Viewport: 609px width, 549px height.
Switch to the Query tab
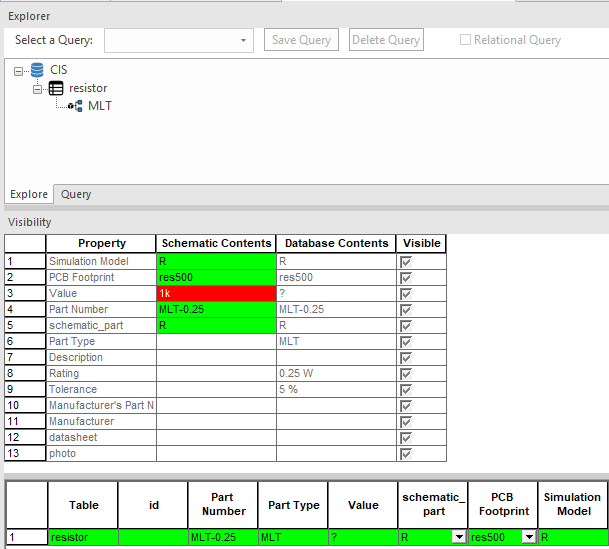click(76, 194)
